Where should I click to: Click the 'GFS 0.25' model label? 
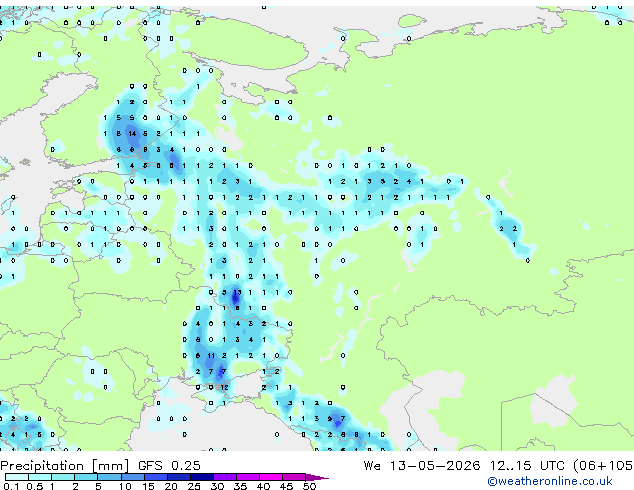tap(169, 465)
